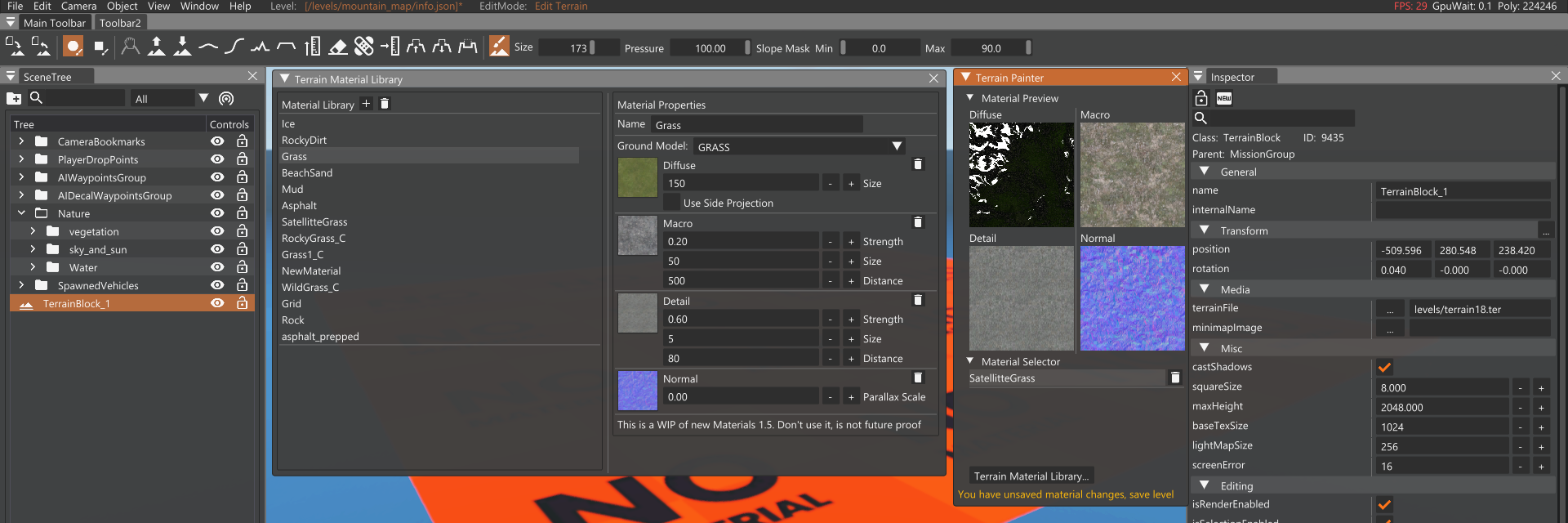This screenshot has height=523, width=1568.
Task: Expand the Water subfolder
Action: [x=33, y=267]
